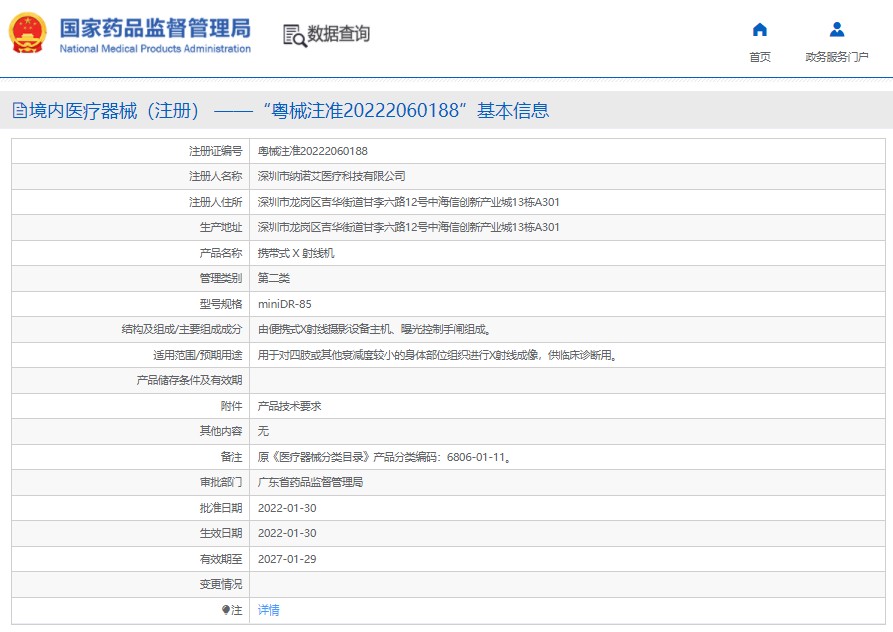This screenshot has width=893, height=632.
Task: Select expiry date 2027-01-29
Action: coord(287,559)
